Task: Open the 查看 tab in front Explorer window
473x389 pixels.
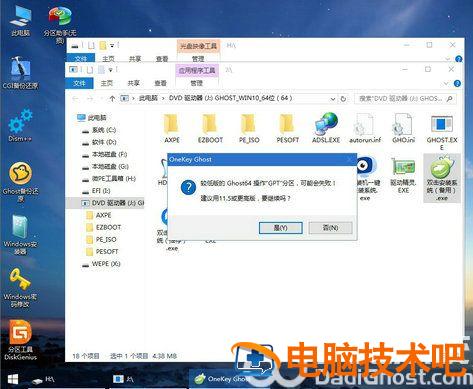Action: [160, 83]
